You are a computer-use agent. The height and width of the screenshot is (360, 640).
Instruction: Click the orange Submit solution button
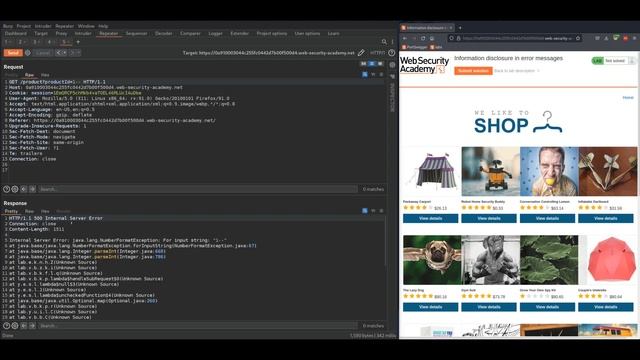pos(473,71)
